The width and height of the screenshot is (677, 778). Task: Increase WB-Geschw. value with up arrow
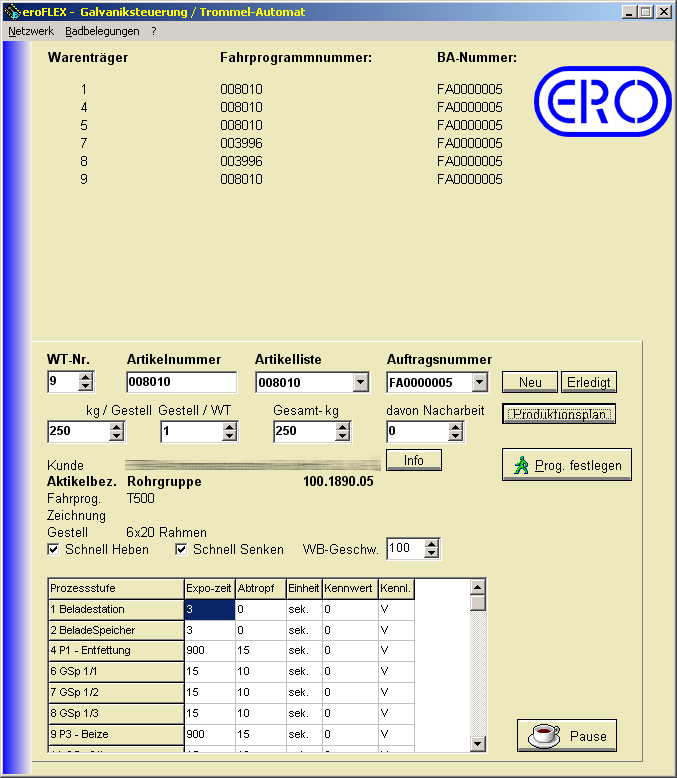(432, 544)
